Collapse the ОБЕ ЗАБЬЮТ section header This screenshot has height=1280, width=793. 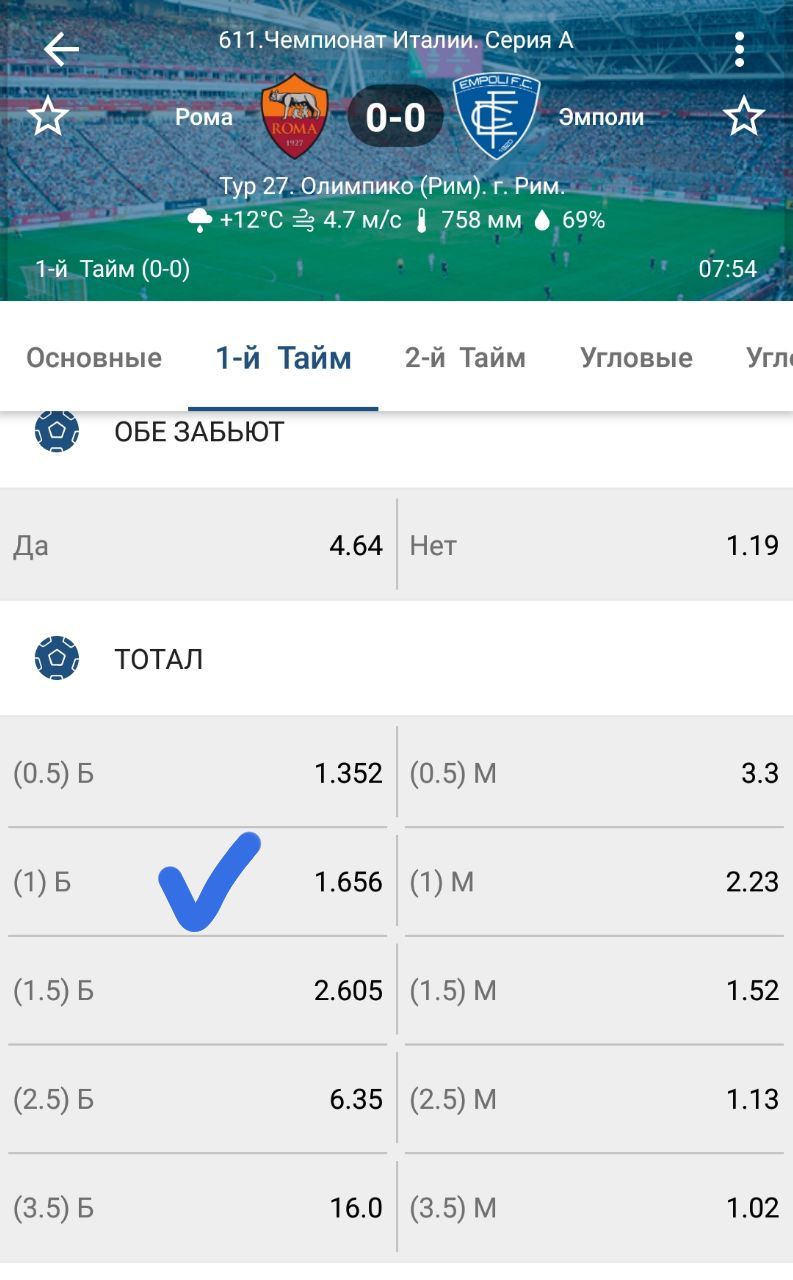200,432
